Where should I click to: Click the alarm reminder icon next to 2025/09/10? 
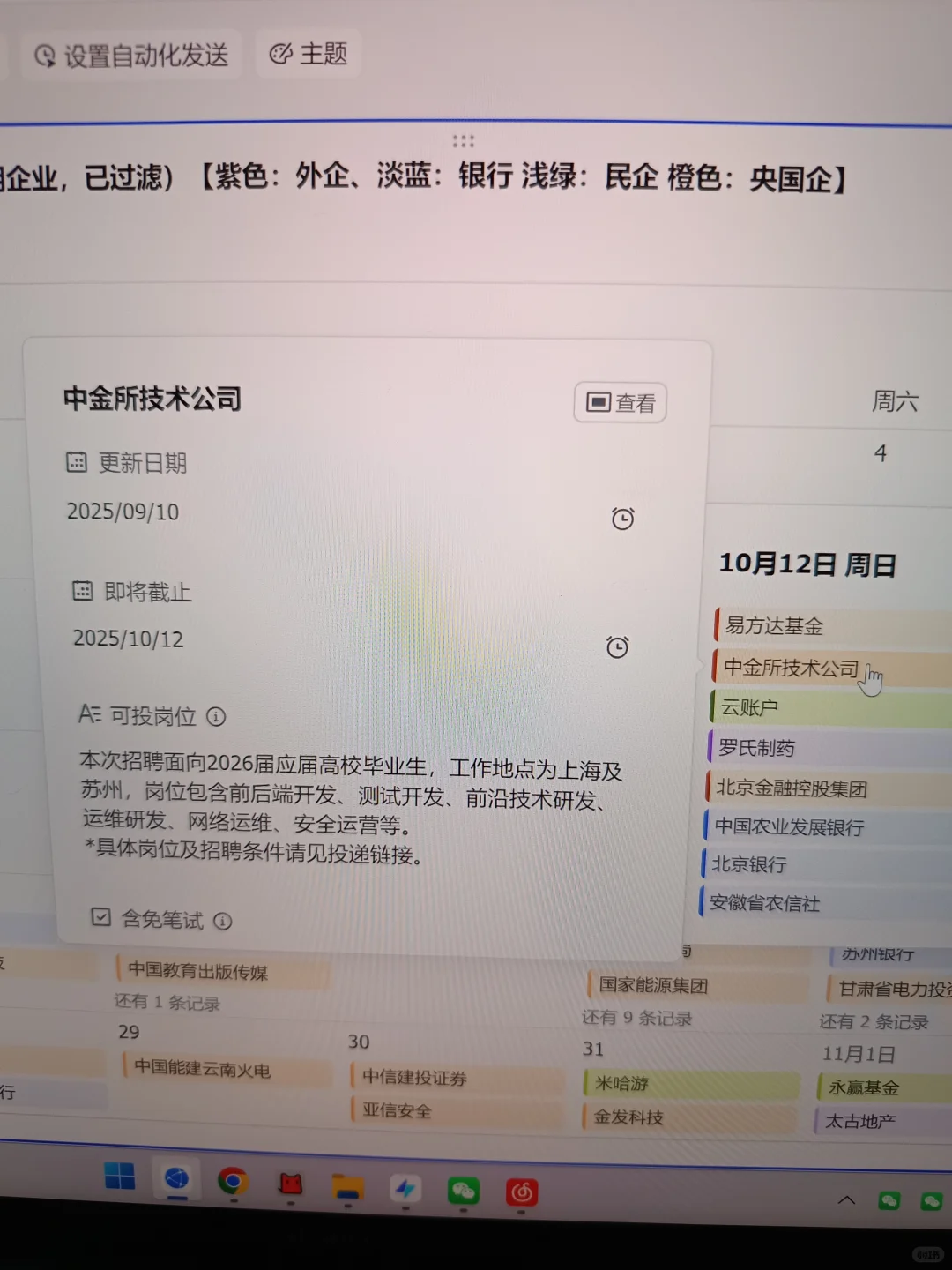pyautogui.click(x=623, y=519)
